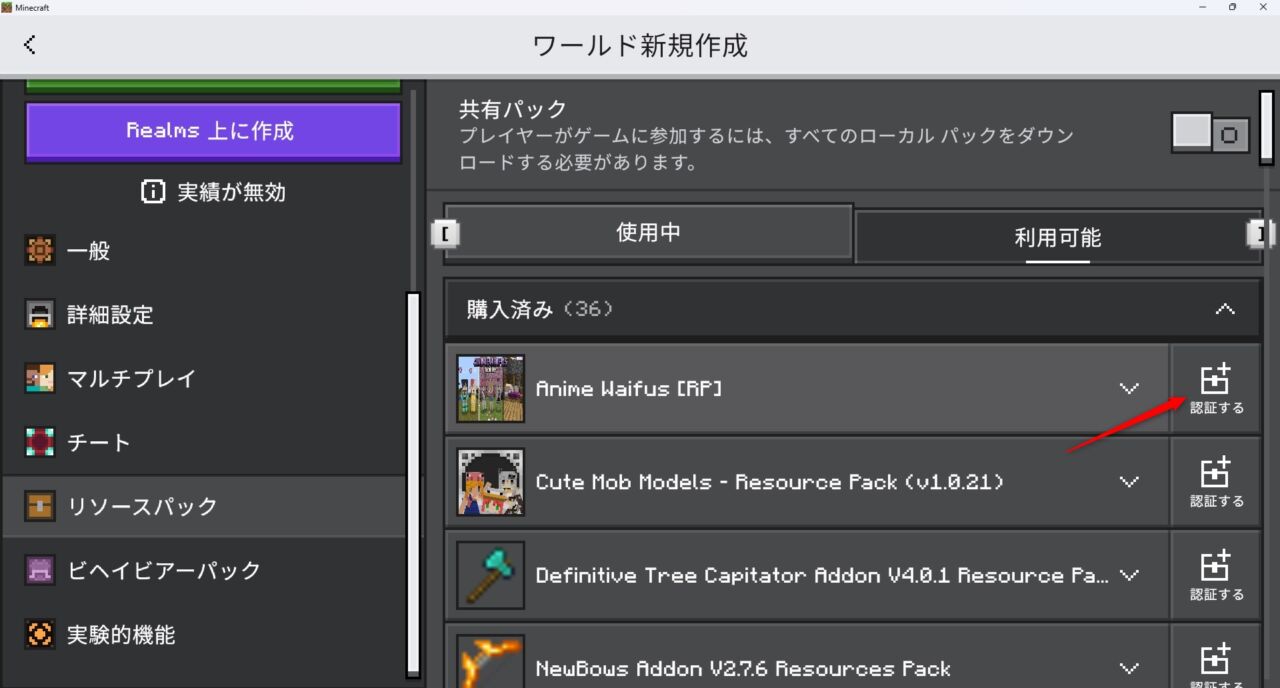Activate the Definitive Tree Capitator pack (認証する)

click(1216, 575)
